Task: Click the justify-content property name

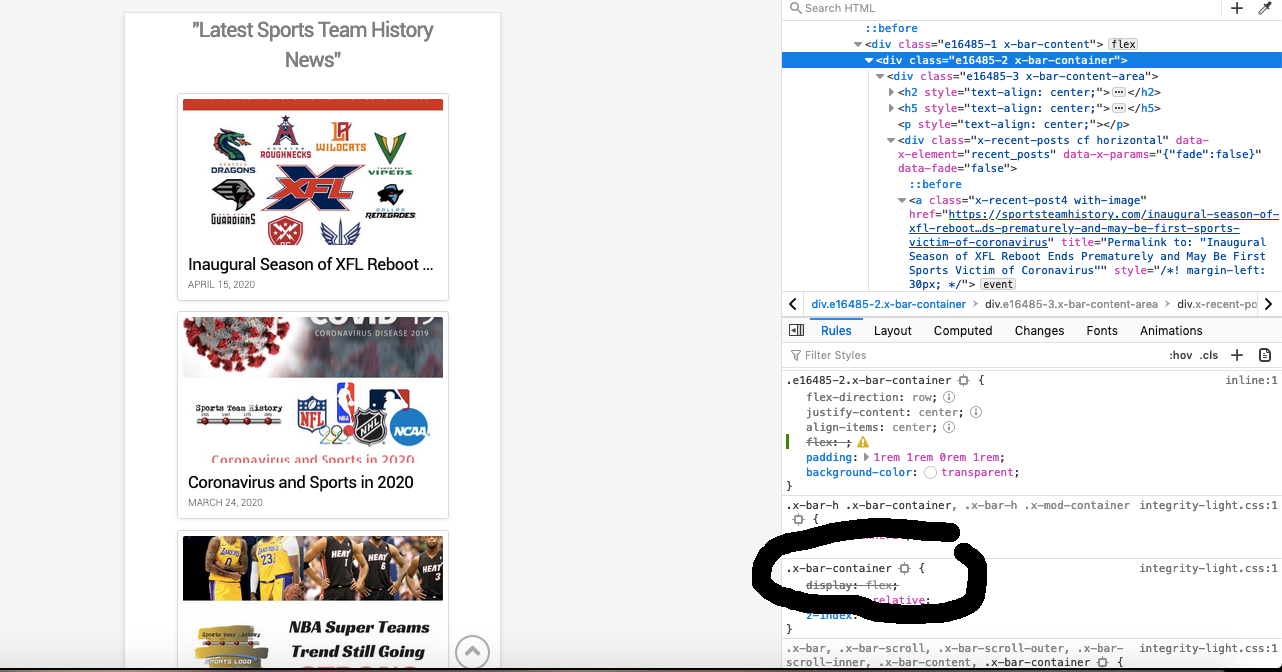Action: coord(856,412)
